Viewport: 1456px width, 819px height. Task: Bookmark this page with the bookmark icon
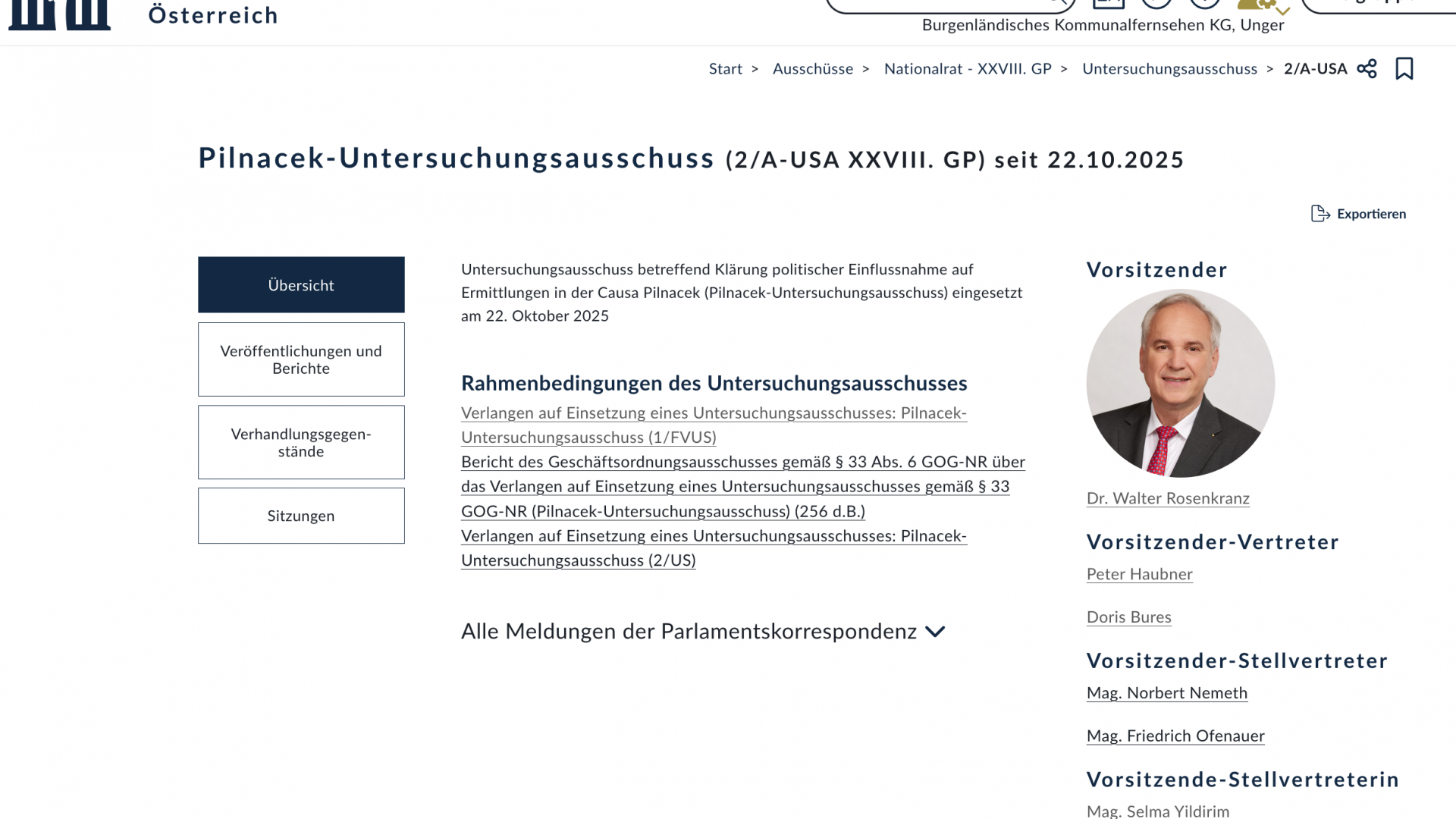pos(1404,69)
